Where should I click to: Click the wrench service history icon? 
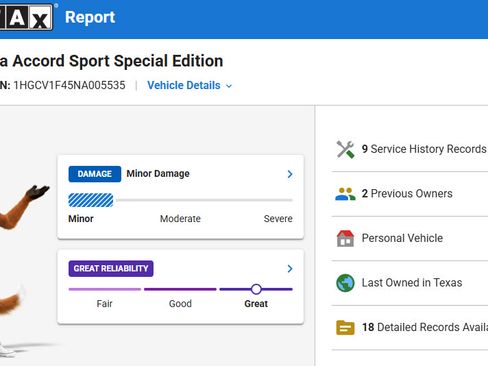pos(345,149)
